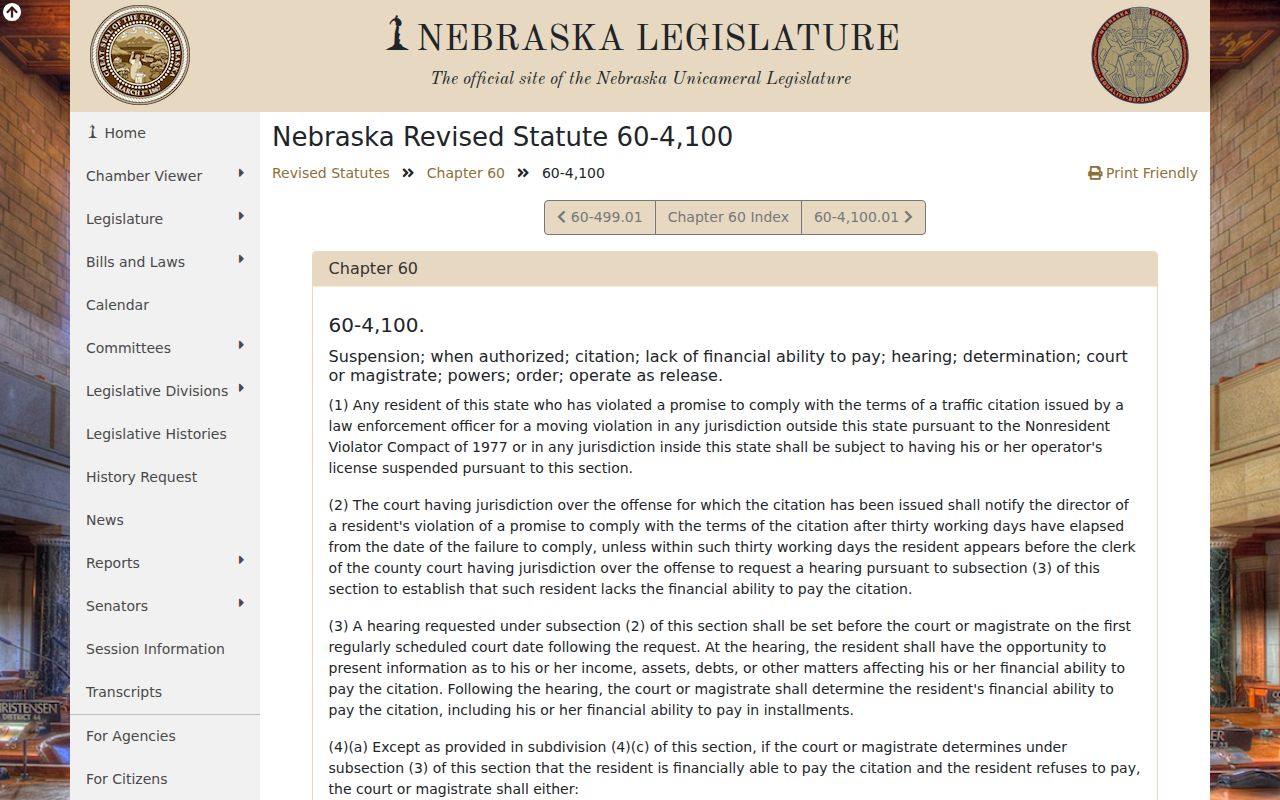Click the Nebraska Revised Statute 60-4,100 heading
1280x800 pixels.
tap(502, 137)
